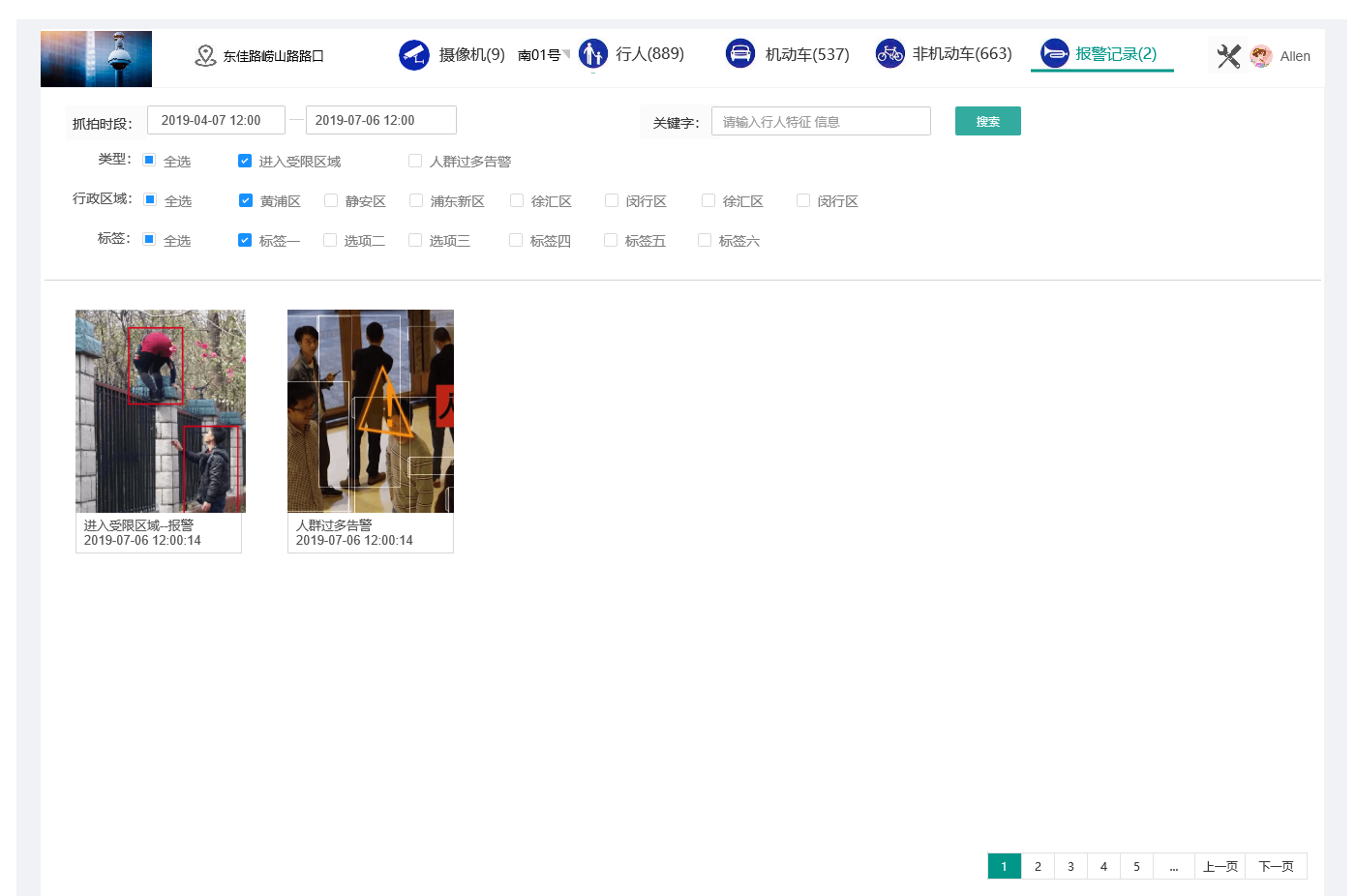Click the ellipsis more pages button
The width and height of the screenshot is (1356, 896).
point(1174,866)
